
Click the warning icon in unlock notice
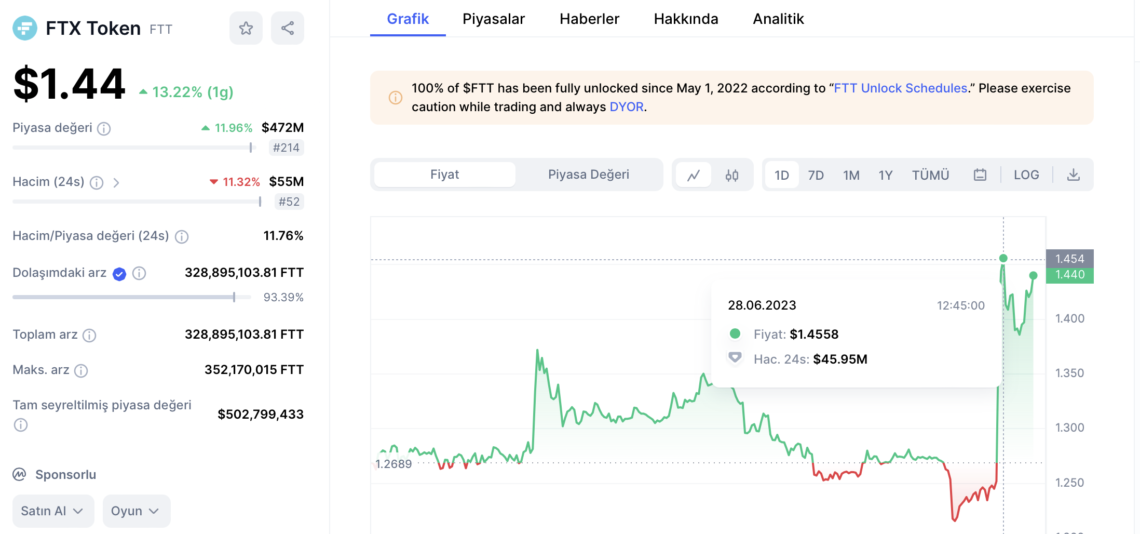(395, 97)
